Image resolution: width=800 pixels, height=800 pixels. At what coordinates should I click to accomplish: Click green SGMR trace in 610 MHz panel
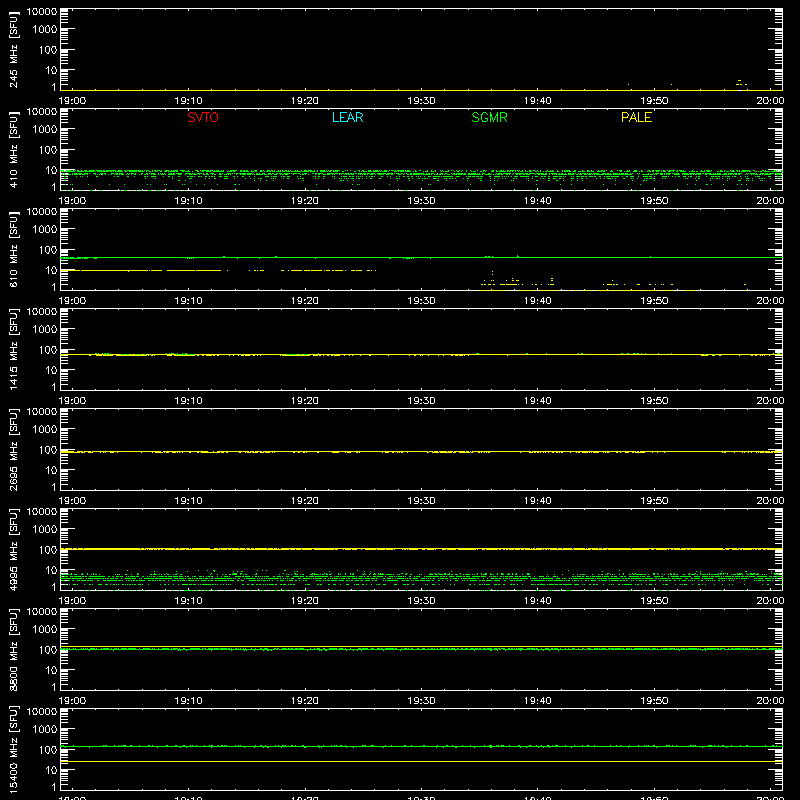pos(421,258)
